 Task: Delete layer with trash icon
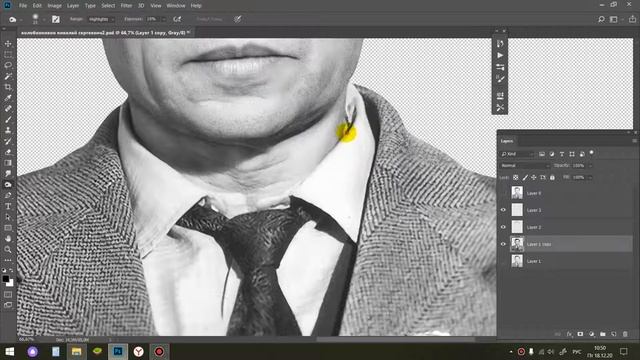(625, 334)
